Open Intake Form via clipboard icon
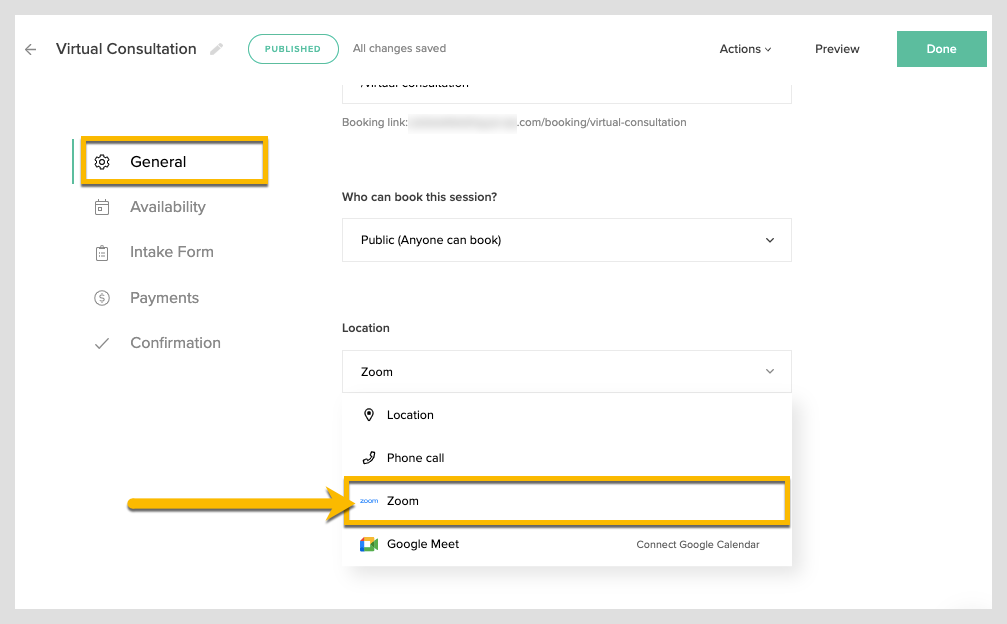This screenshot has width=1007, height=624. click(101, 252)
